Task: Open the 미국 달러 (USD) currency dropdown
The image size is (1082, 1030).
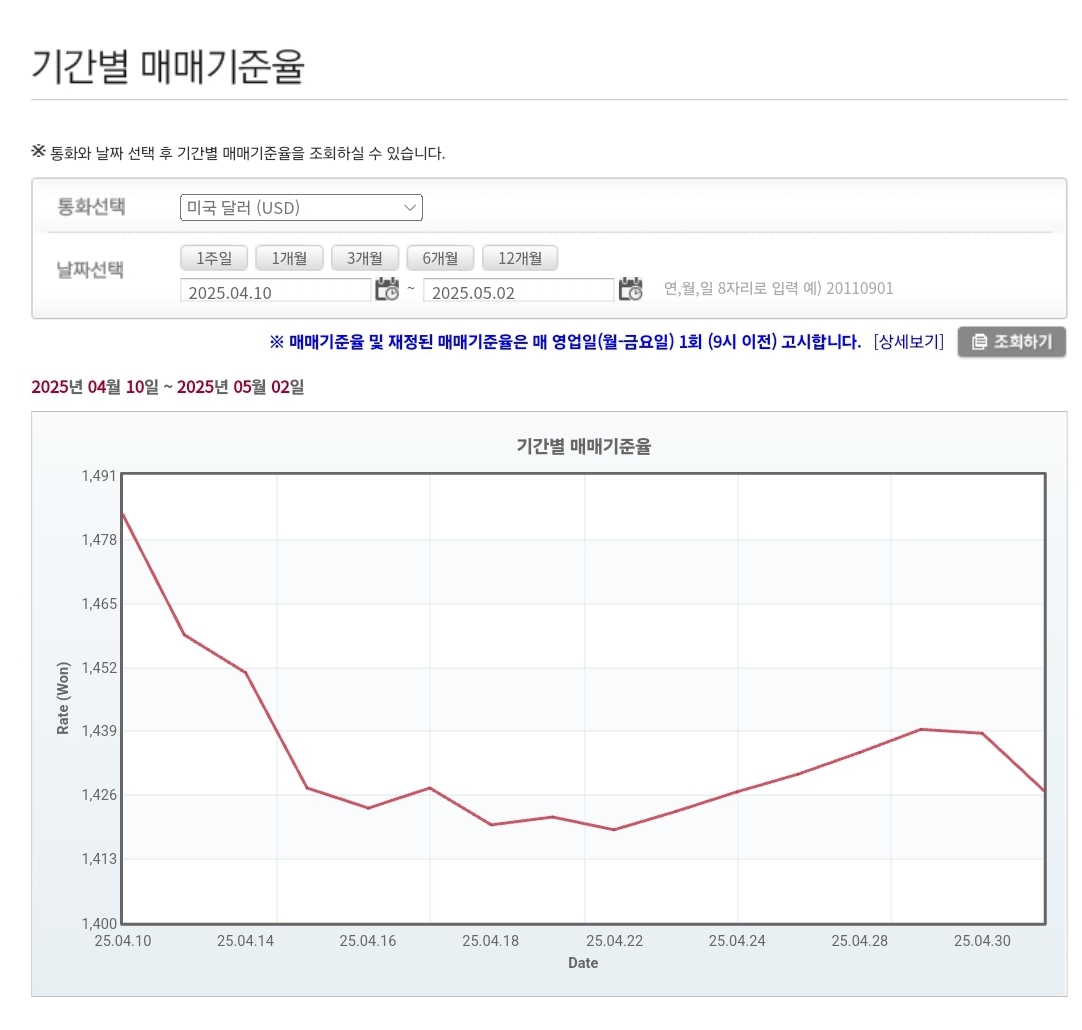Action: 301,208
